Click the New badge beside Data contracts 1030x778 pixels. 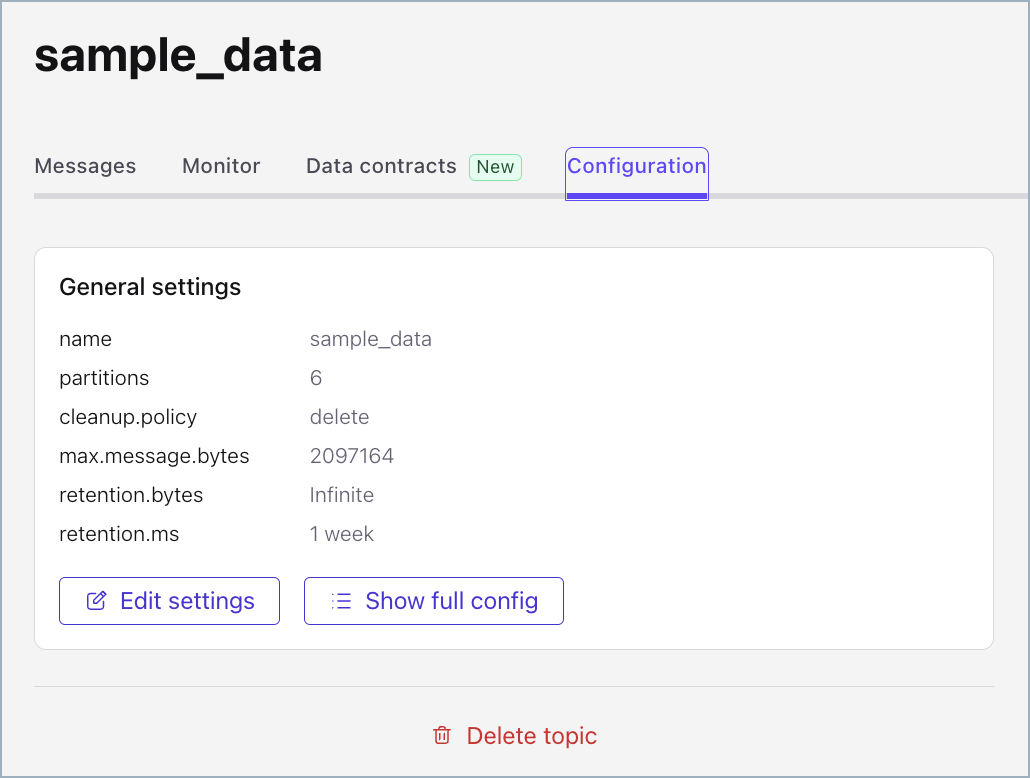(x=495, y=167)
